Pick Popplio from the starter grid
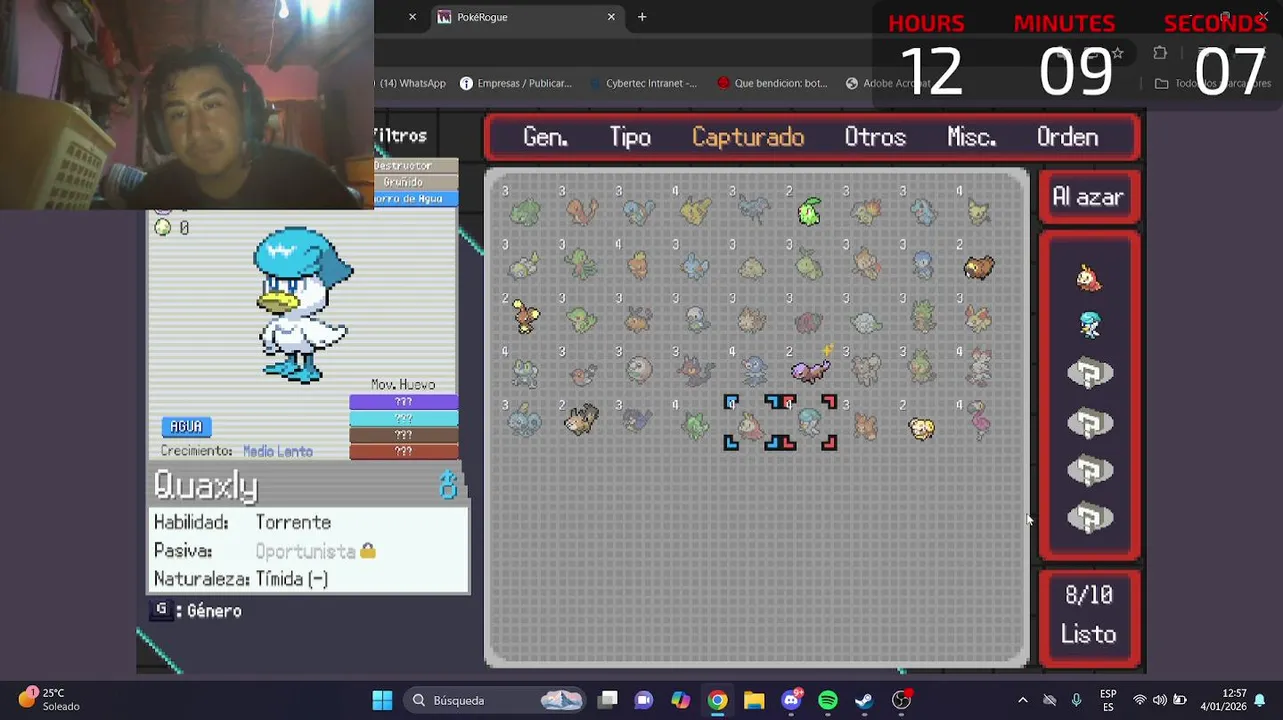This screenshot has width=1283, height=720. pyautogui.click(x=753, y=372)
